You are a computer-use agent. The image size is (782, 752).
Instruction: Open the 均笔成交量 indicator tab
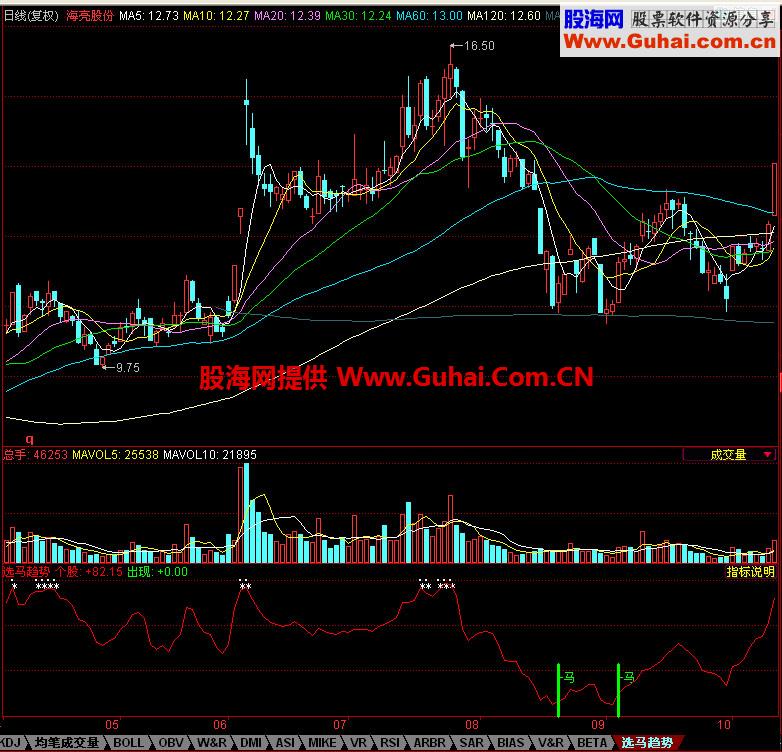point(66,742)
